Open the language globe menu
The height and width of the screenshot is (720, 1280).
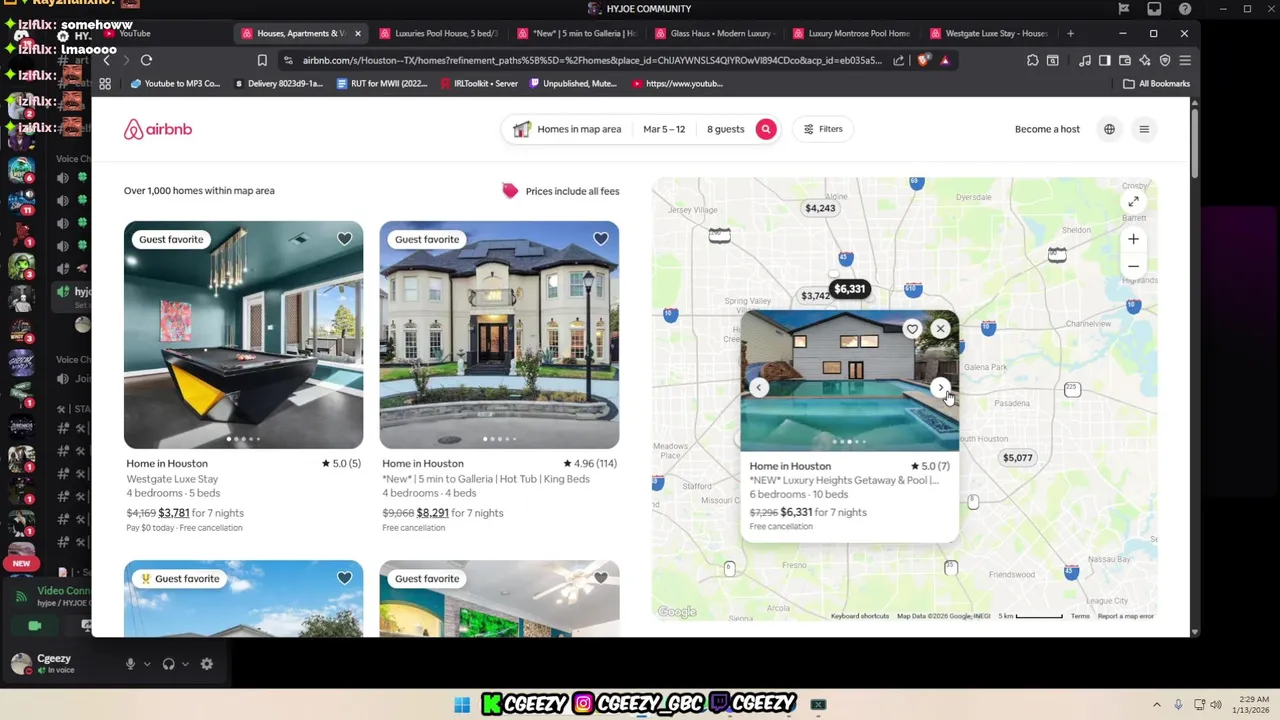1109,129
